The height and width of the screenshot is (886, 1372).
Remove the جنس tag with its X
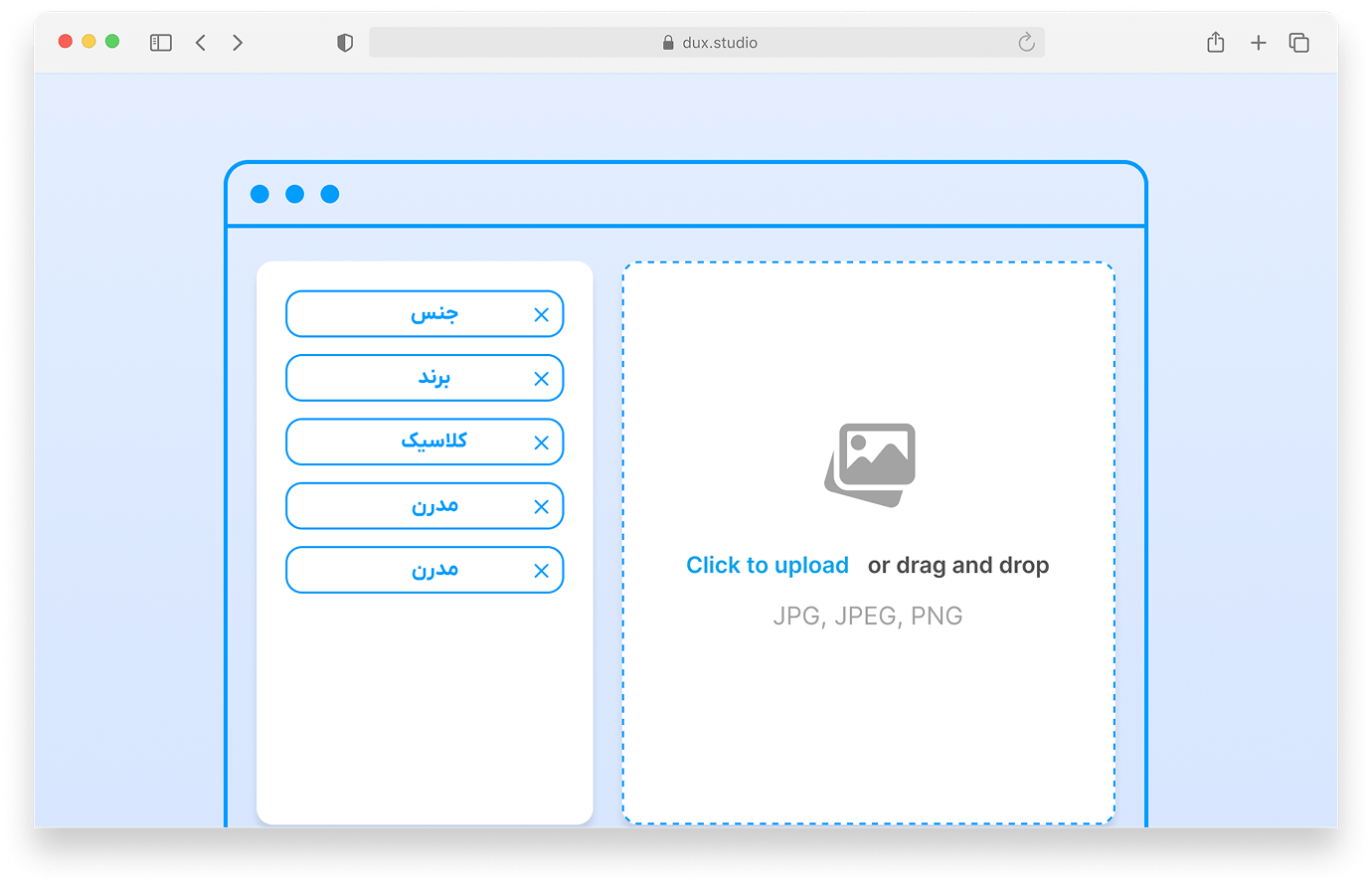(x=541, y=315)
